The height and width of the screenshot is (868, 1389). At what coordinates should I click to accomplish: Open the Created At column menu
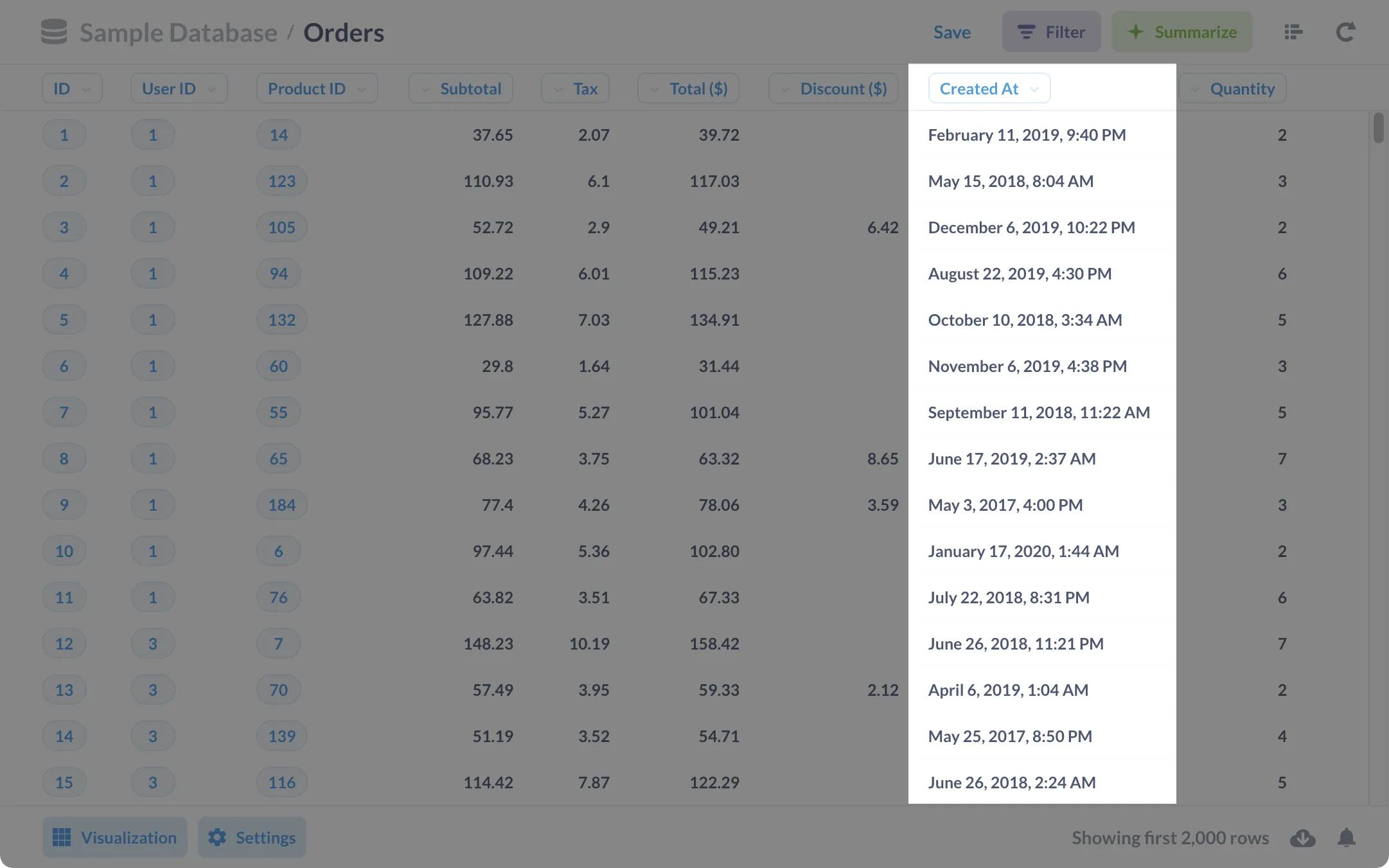(x=989, y=88)
